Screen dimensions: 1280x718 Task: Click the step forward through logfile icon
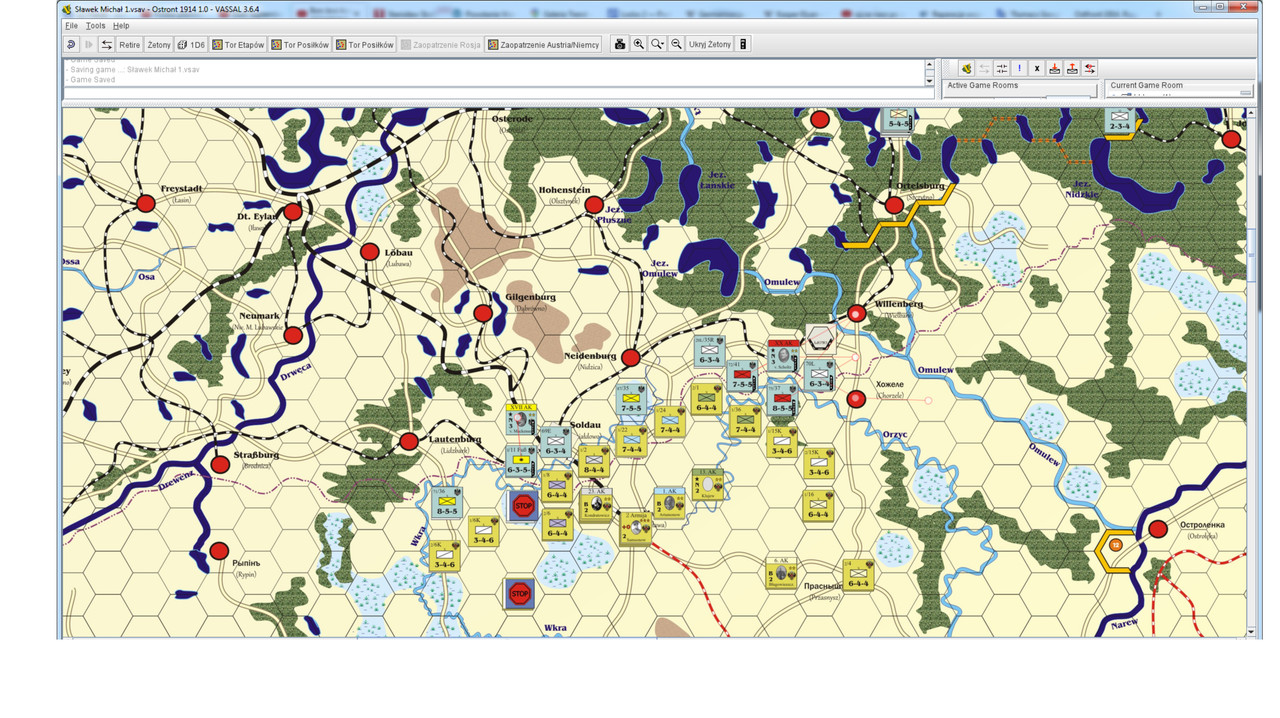tap(89, 45)
